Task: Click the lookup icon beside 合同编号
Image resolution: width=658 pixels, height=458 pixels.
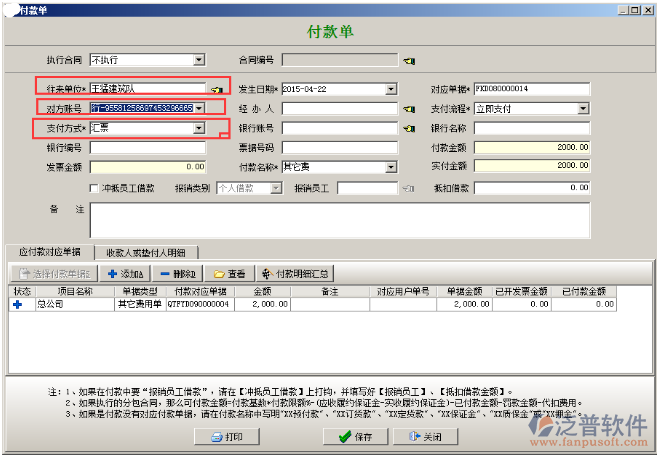Action: coord(408,60)
